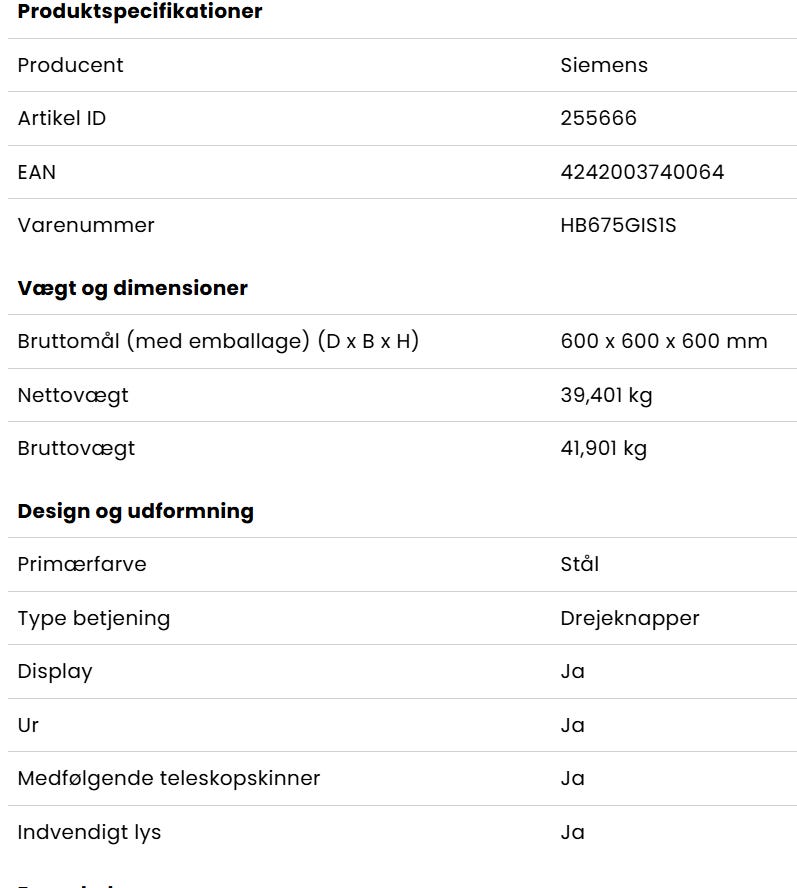Click the Drejeknapper value

630,618
